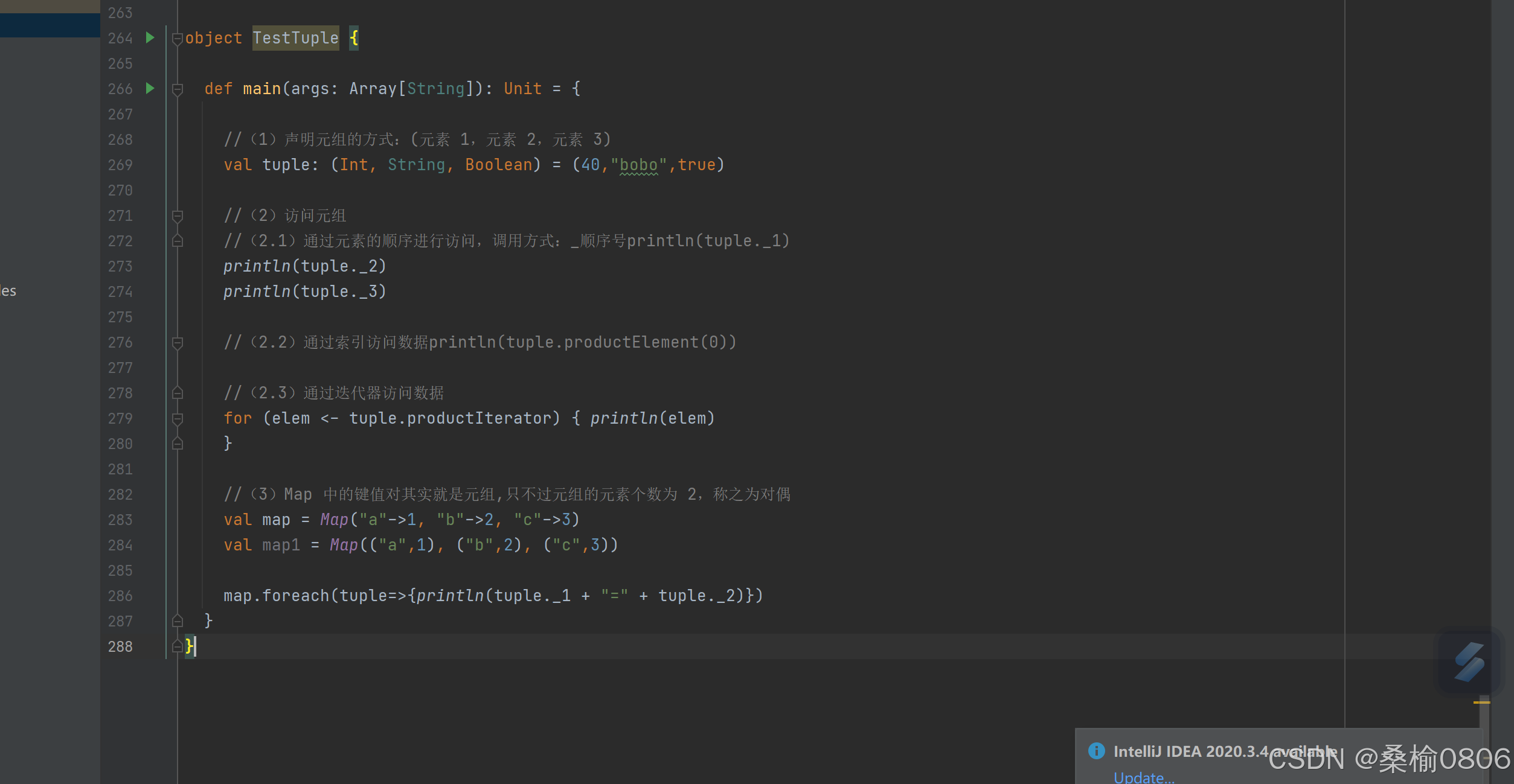Click yellow warning mark on error stripe
The image size is (1514, 784).
[1481, 703]
